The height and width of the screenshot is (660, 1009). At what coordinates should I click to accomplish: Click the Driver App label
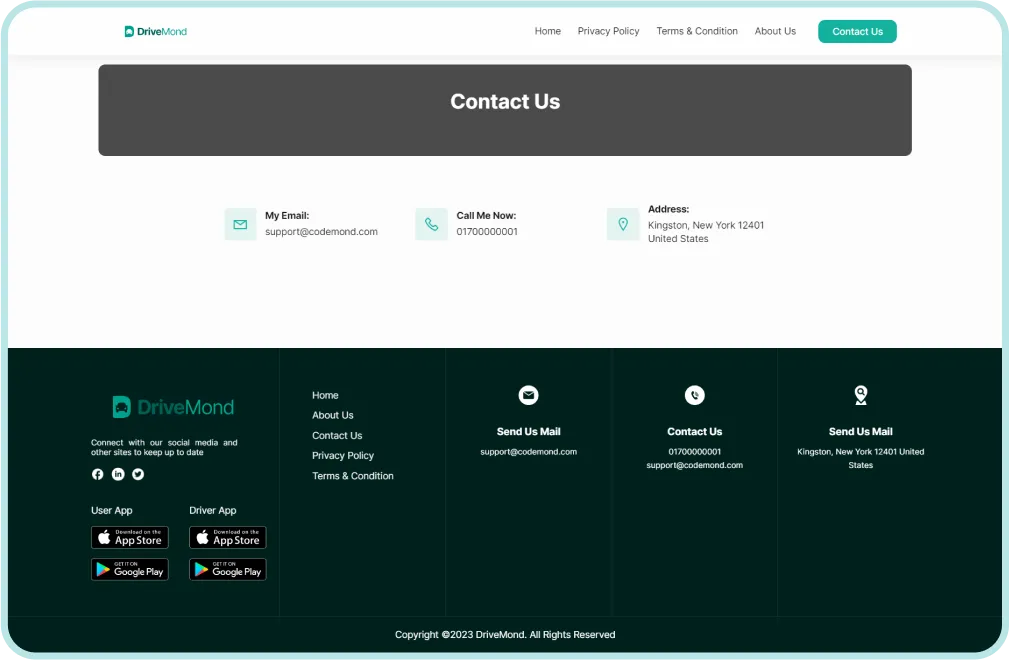coord(212,510)
